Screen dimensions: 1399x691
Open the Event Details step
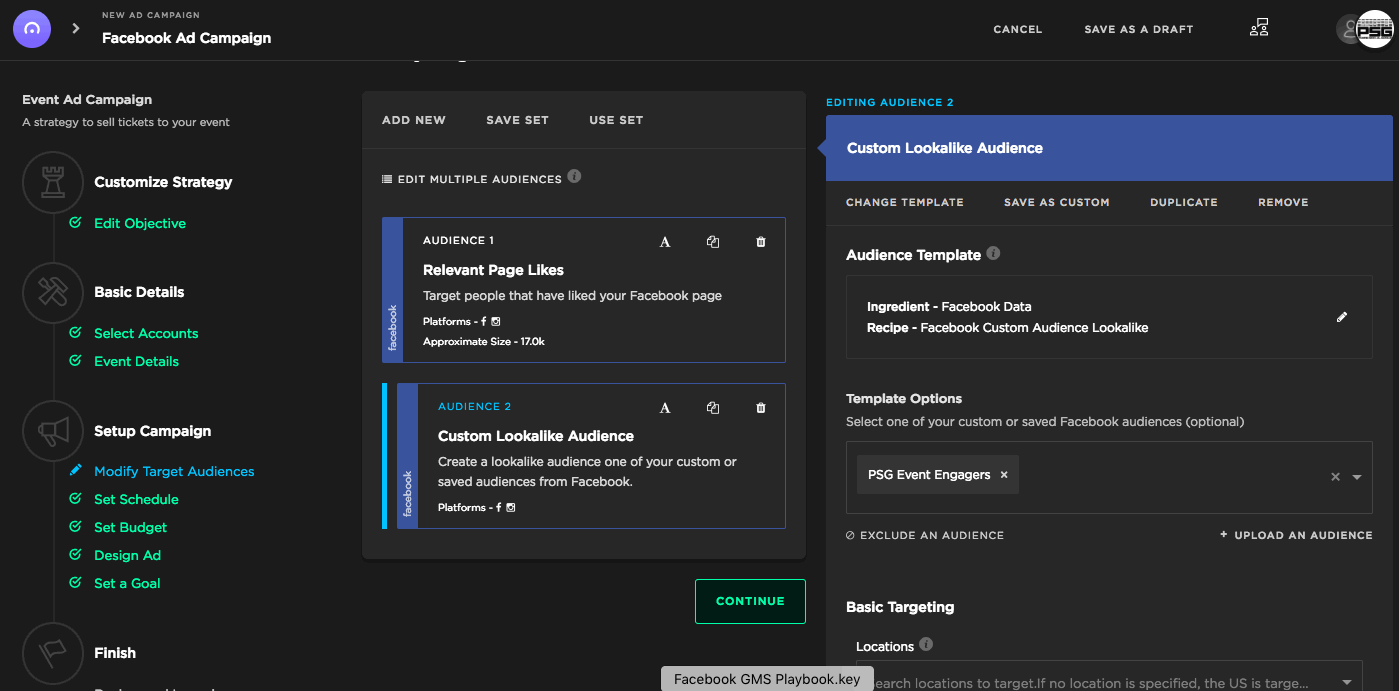pos(136,361)
